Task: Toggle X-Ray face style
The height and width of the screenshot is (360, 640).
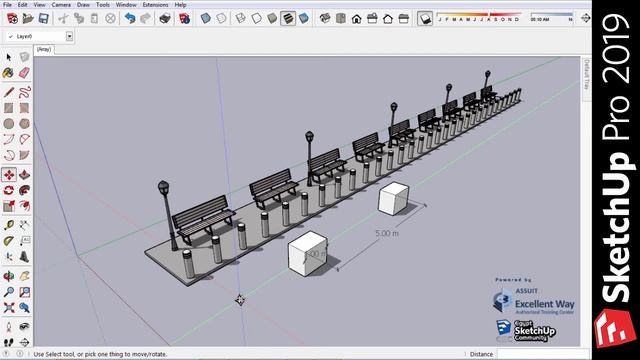Action: [206, 18]
